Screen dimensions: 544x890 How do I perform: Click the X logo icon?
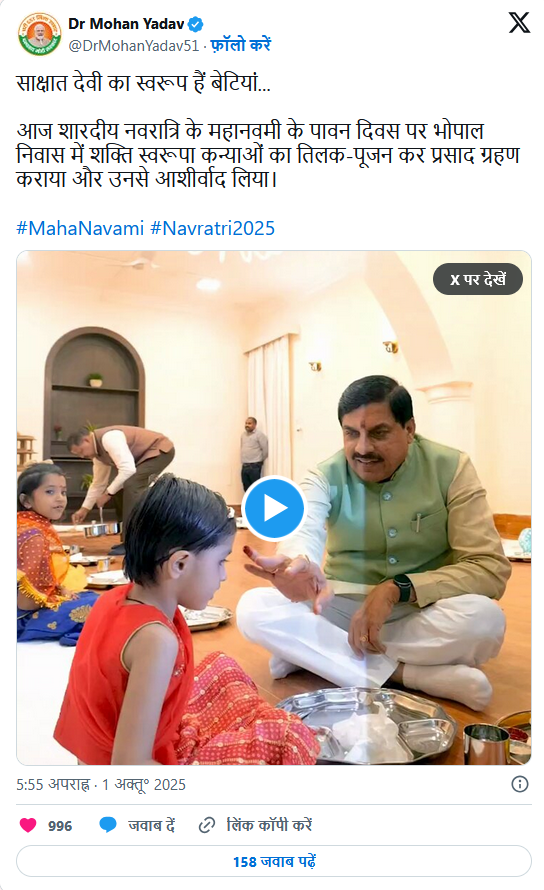[x=519, y=23]
